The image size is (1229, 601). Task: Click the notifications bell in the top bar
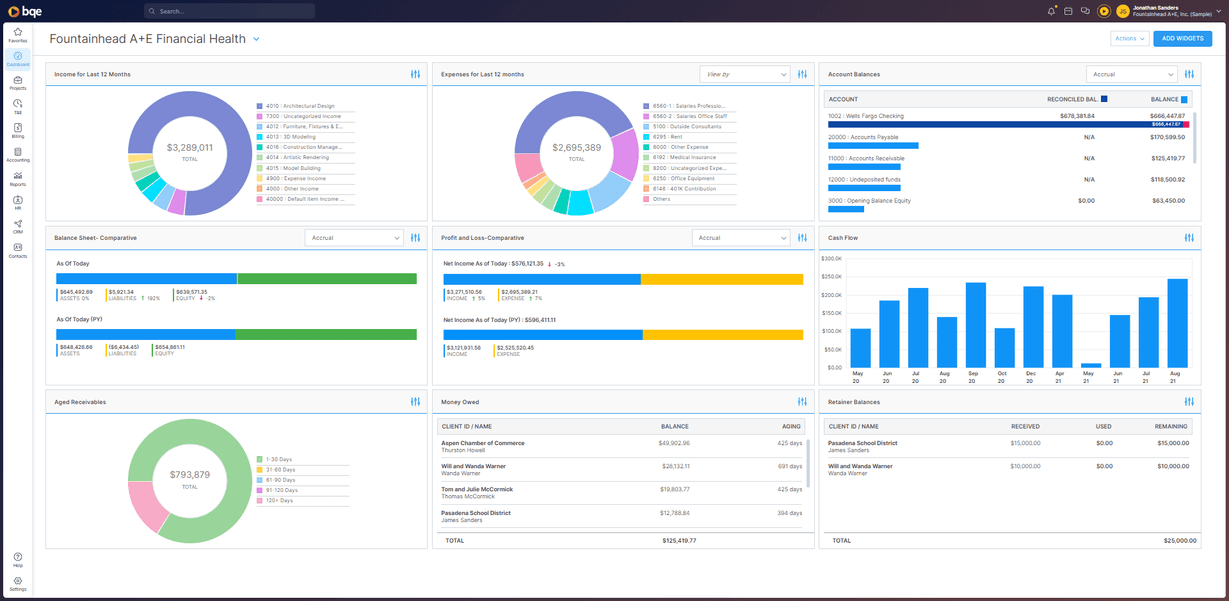(1053, 10)
